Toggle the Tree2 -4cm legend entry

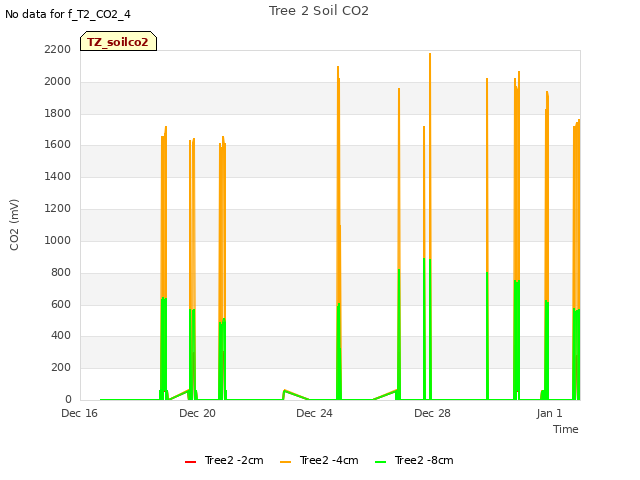(319, 460)
